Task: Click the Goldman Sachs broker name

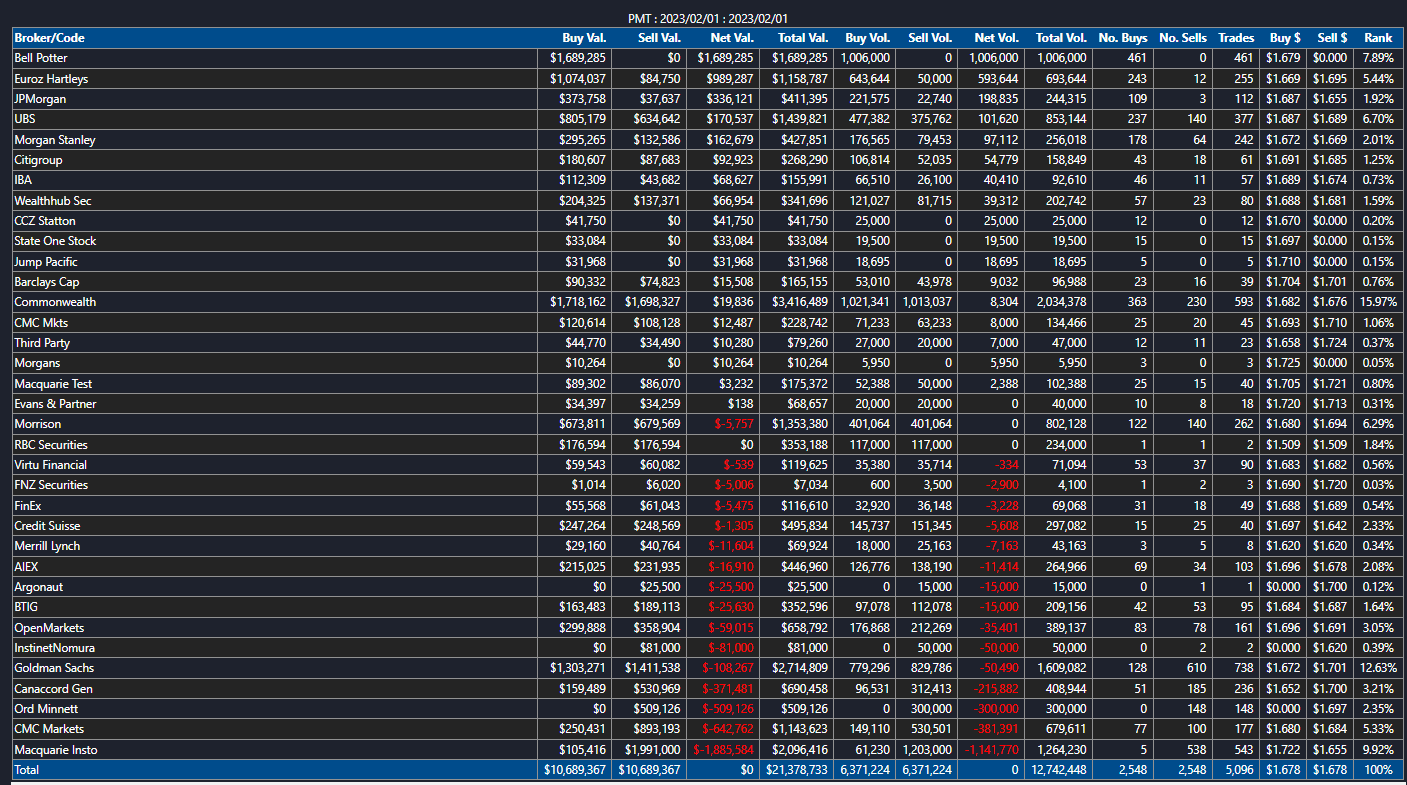Action: click(x=54, y=668)
